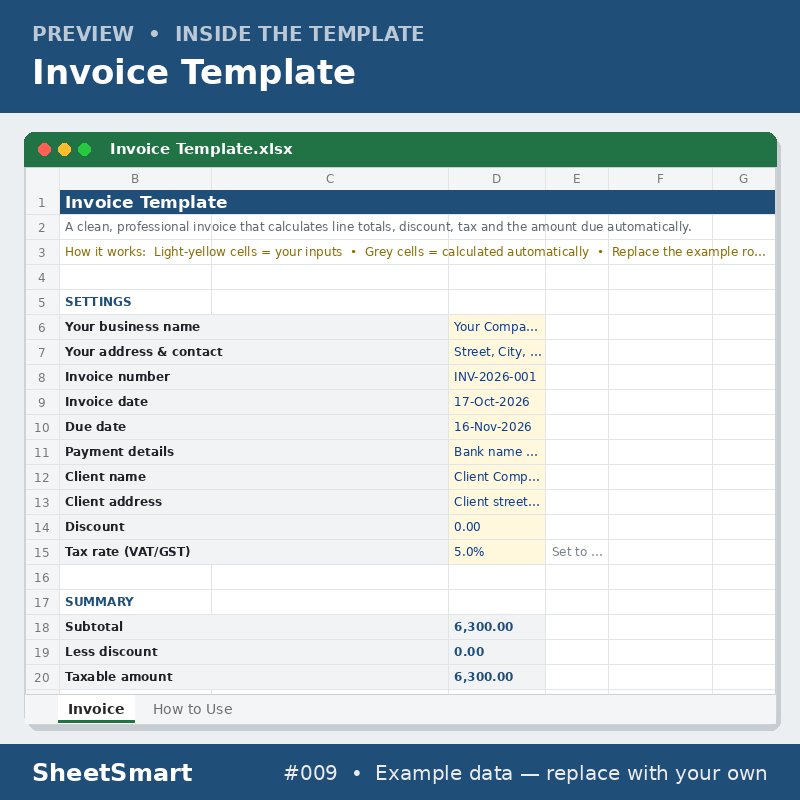800x800 pixels.
Task: Select column B header
Action: [135, 179]
